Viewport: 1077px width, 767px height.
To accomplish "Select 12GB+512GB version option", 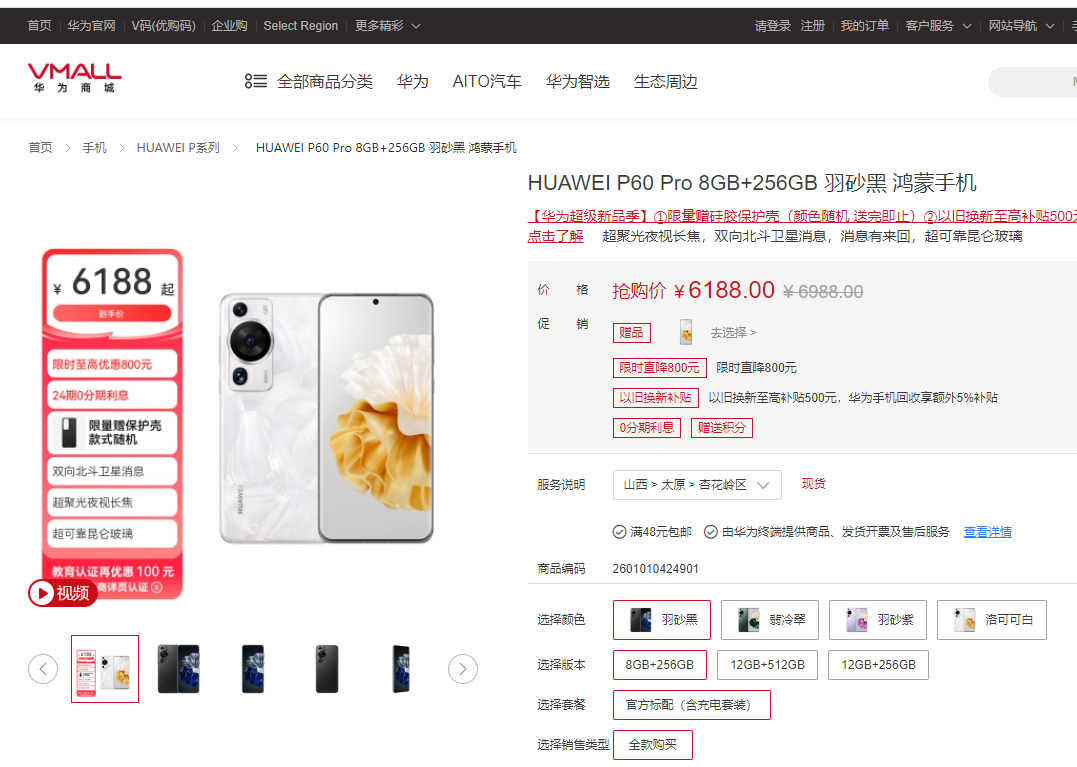I will pyautogui.click(x=767, y=665).
